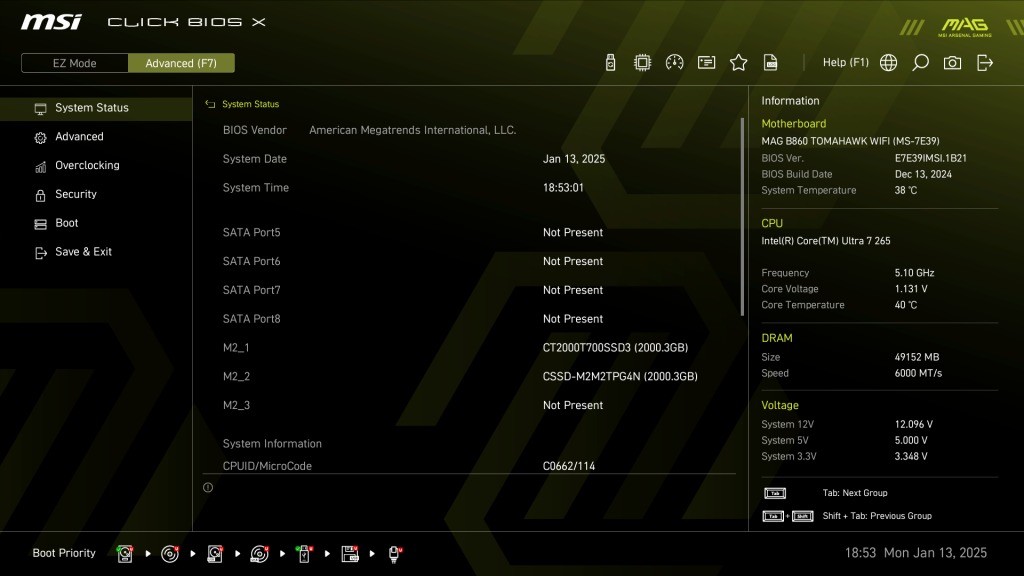The width and height of the screenshot is (1024, 576).
Task: Open the Favorites star icon
Action: 738,63
